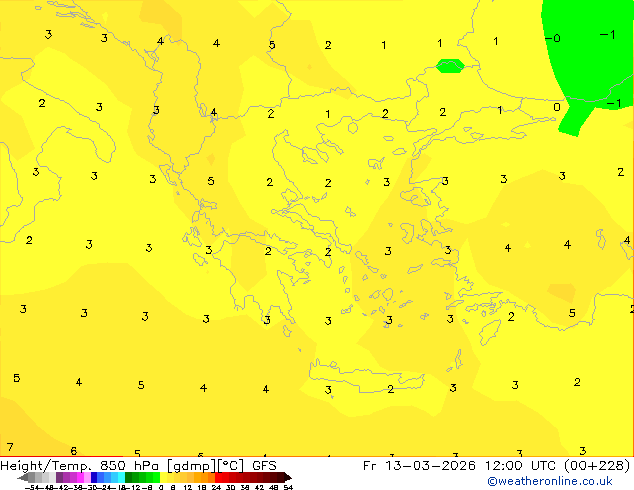Image resolution: width=634 pixels, height=490 pixels.
Task: Select the outline of Crete island
Action: [367, 376]
